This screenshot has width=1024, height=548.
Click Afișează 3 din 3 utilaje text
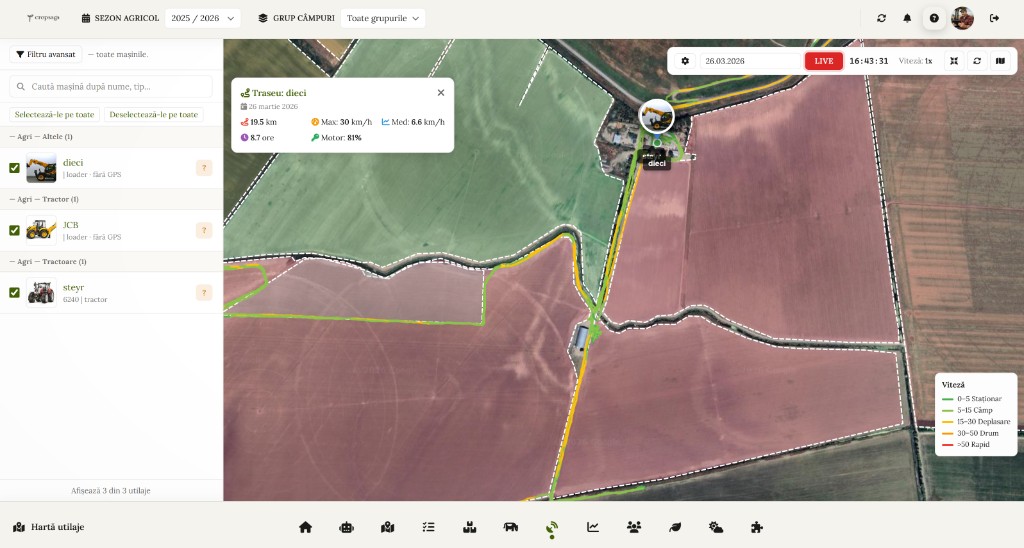[111, 491]
